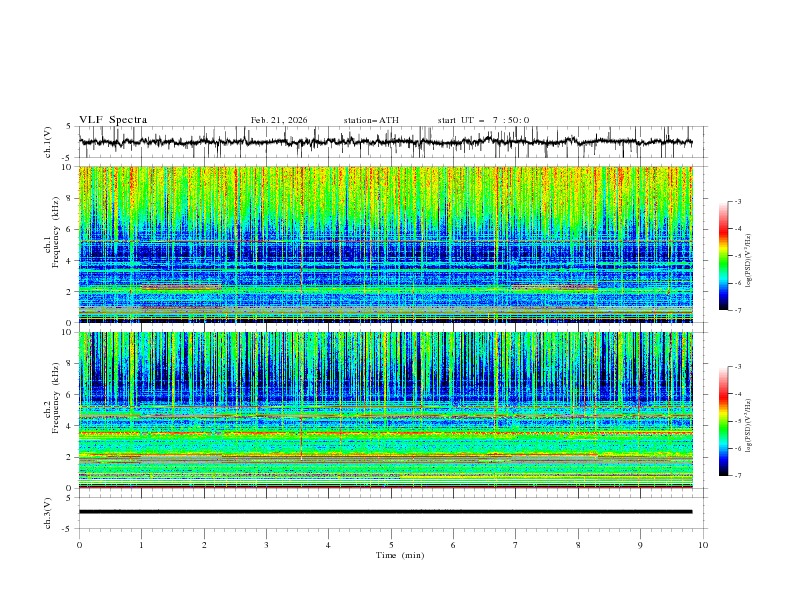Screen dimensions: 792x612
Task: Select the date label "Feb. 21, 2026"
Action: [x=279, y=120]
